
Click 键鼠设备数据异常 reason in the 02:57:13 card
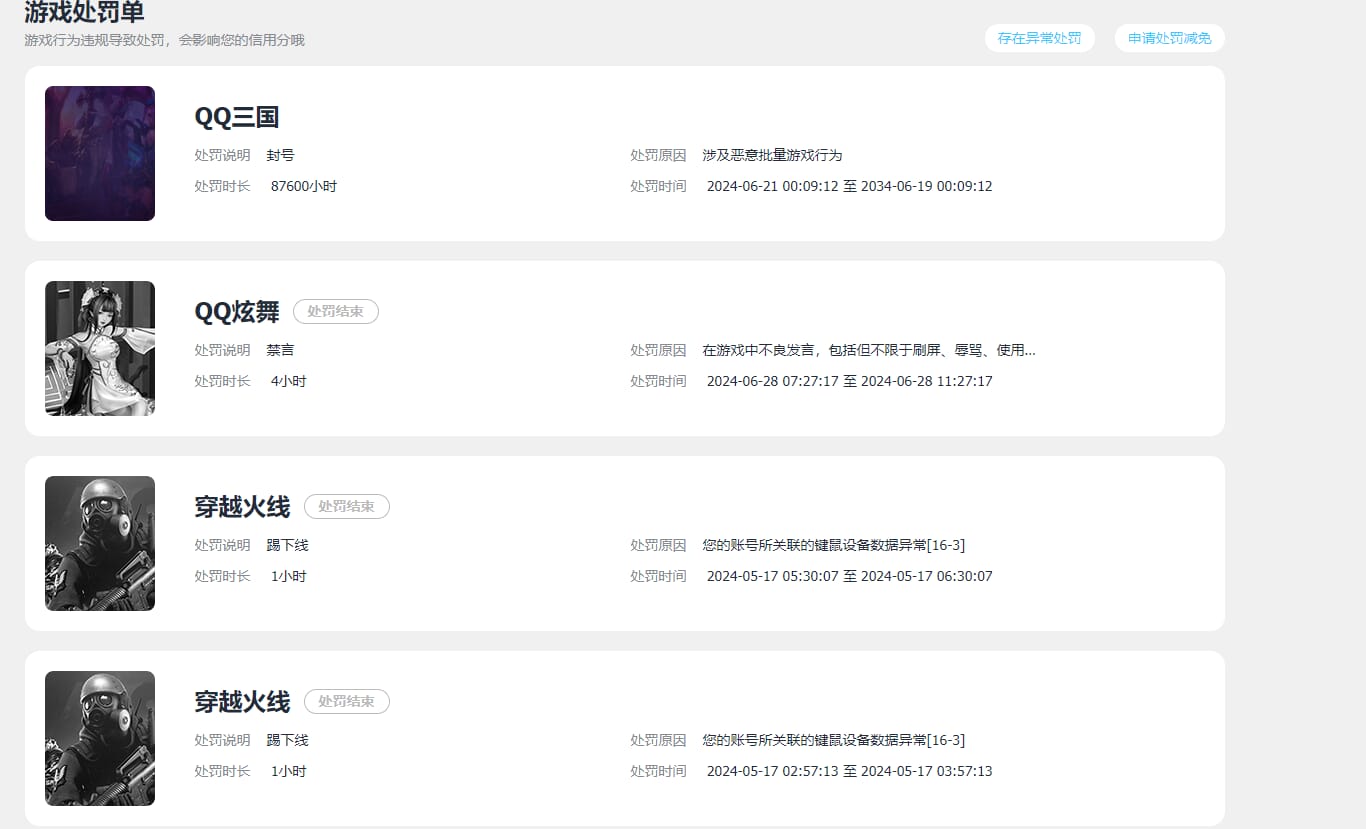point(834,741)
